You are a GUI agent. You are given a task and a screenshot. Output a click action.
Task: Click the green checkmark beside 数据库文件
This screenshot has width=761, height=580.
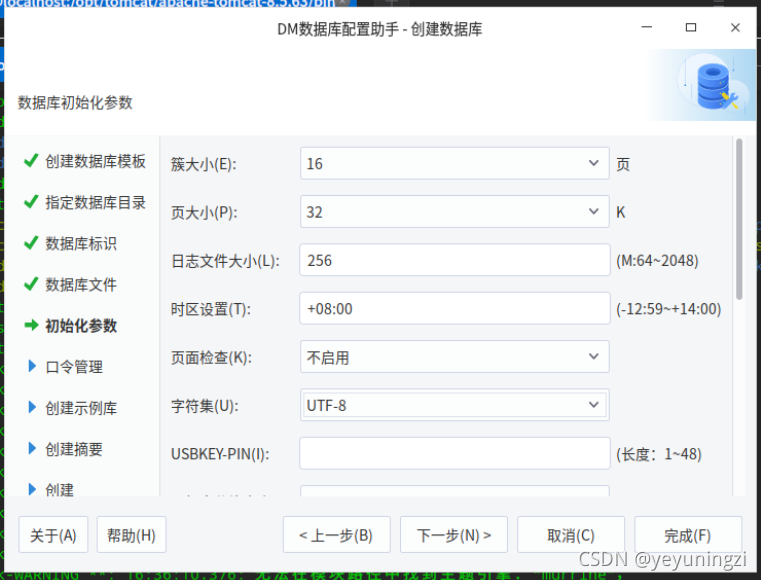pyautogui.click(x=31, y=283)
